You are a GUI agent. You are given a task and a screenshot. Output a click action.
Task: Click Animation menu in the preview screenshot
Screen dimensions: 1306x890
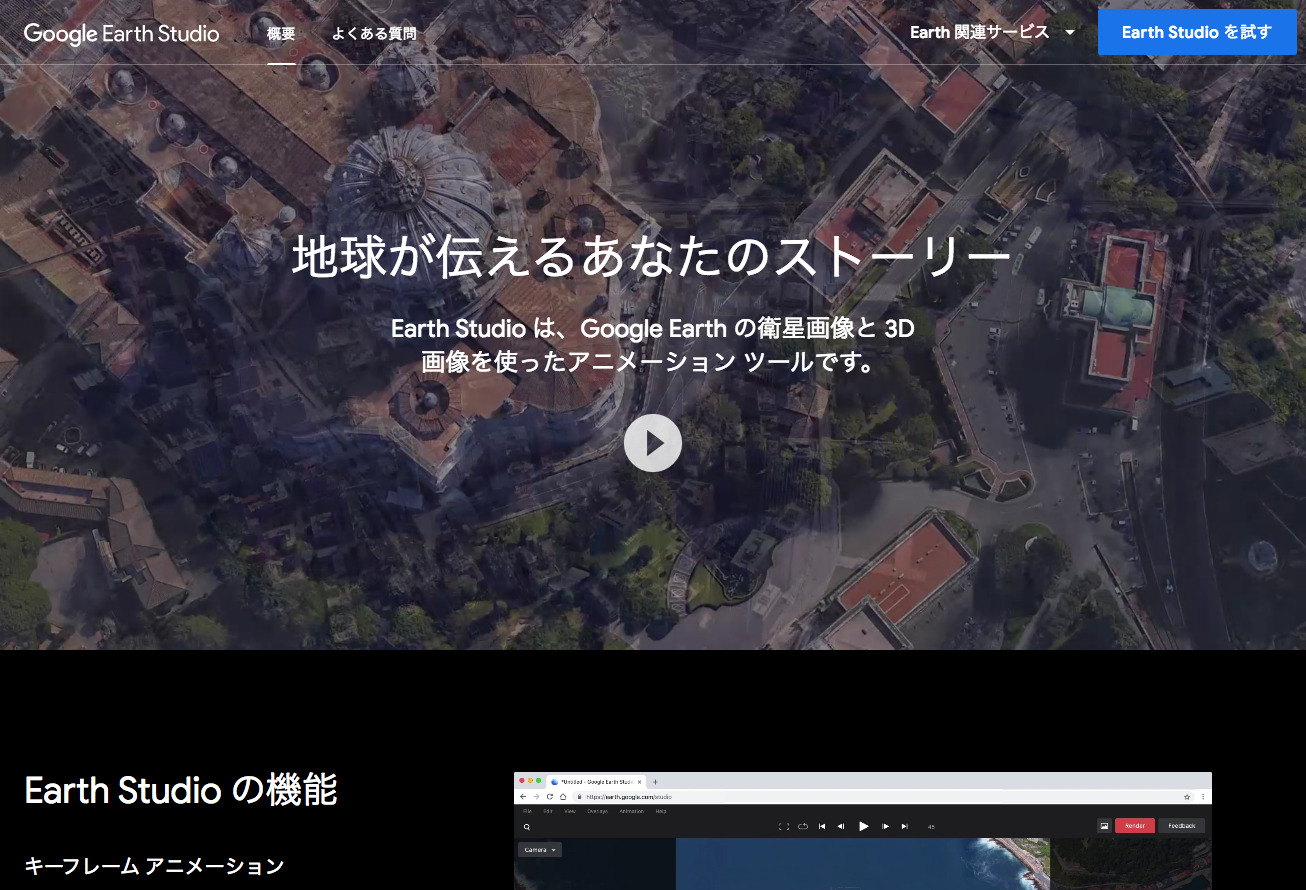(632, 811)
